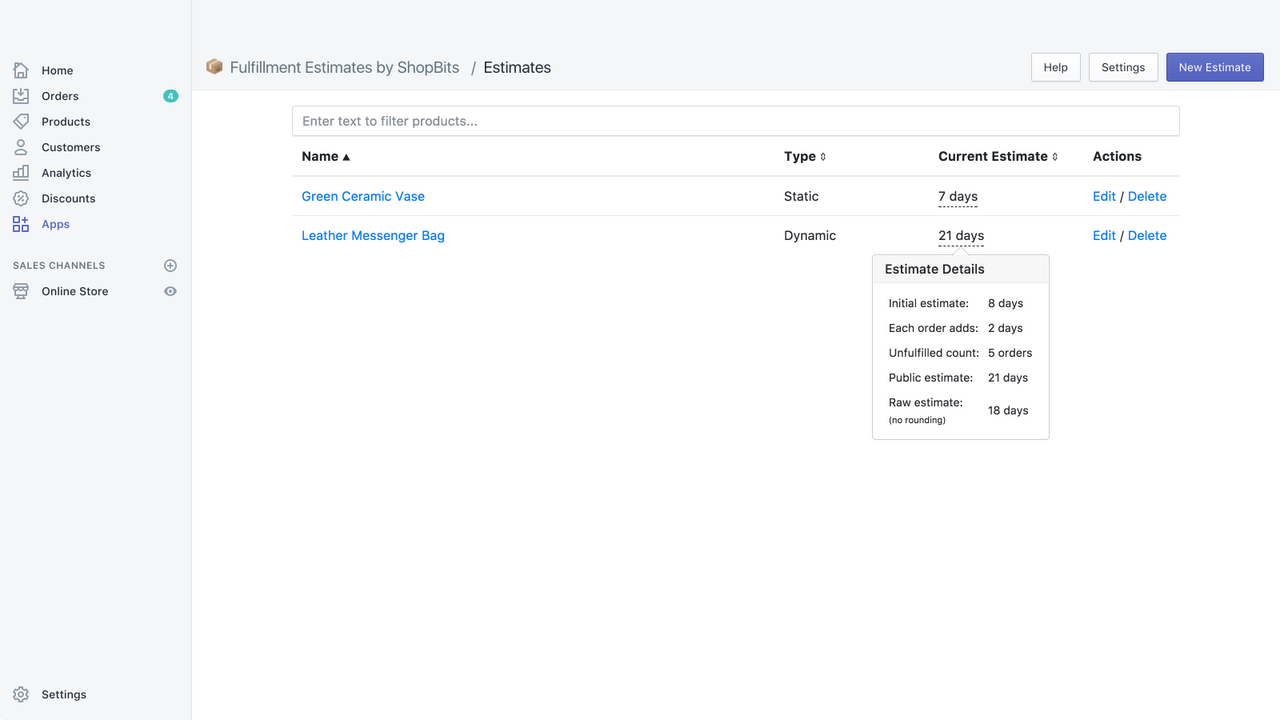The width and height of the screenshot is (1280, 720).
Task: Click the Home icon in sidebar
Action: [x=21, y=70]
